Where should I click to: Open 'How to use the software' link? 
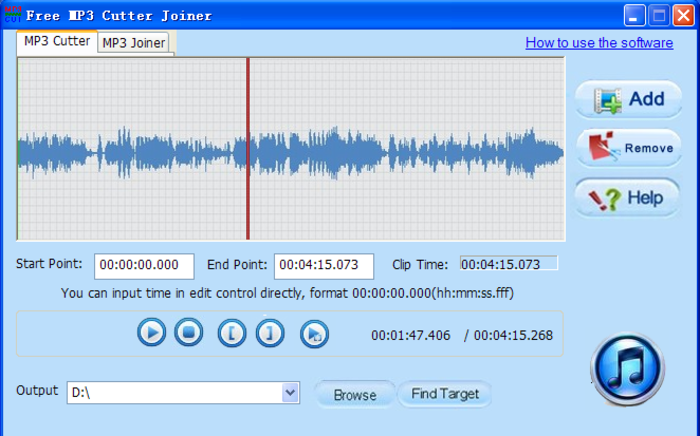(x=599, y=43)
